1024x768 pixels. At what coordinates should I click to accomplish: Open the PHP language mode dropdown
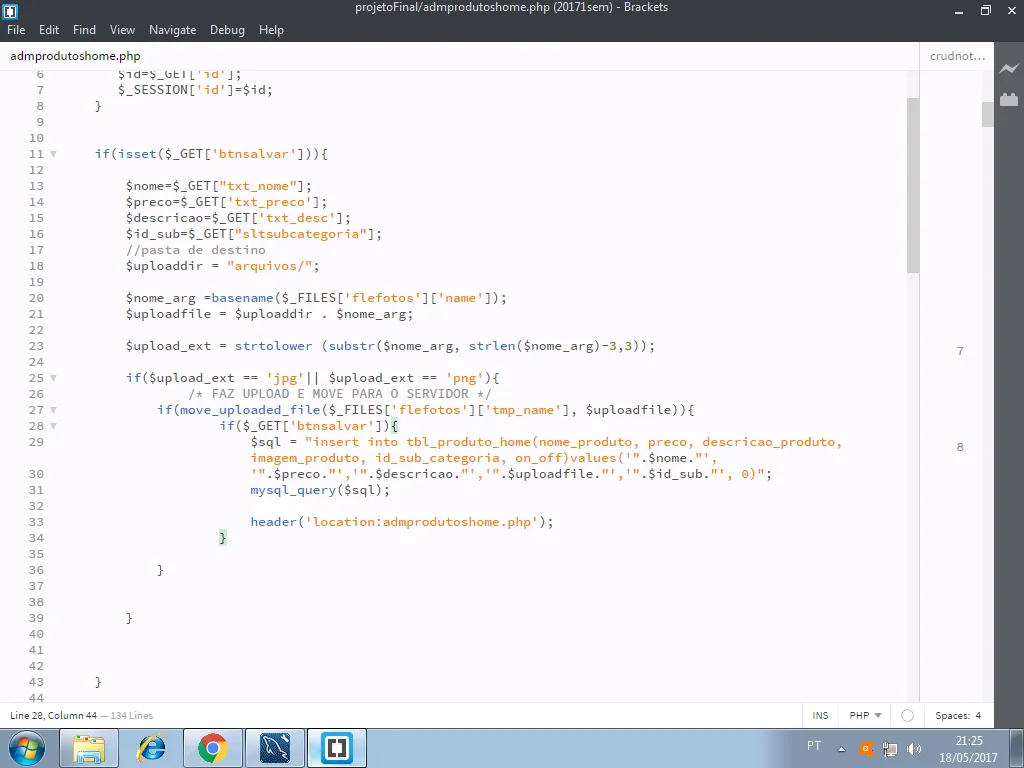click(x=865, y=716)
